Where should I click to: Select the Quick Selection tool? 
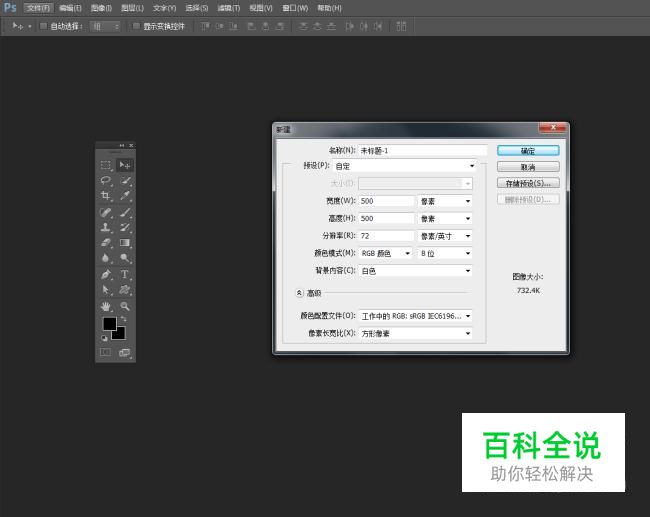point(125,180)
